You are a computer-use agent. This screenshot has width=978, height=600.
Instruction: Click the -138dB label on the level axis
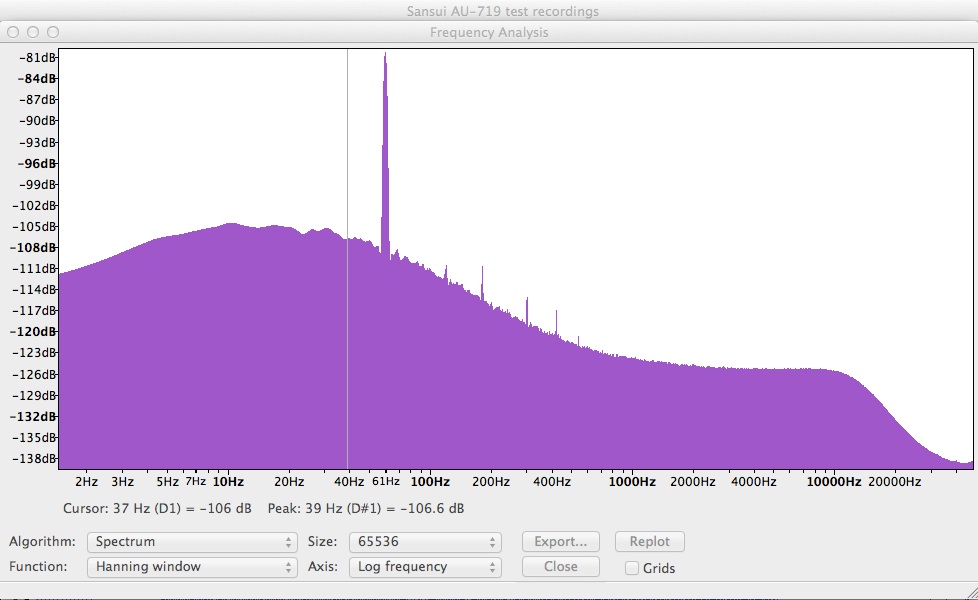34,458
